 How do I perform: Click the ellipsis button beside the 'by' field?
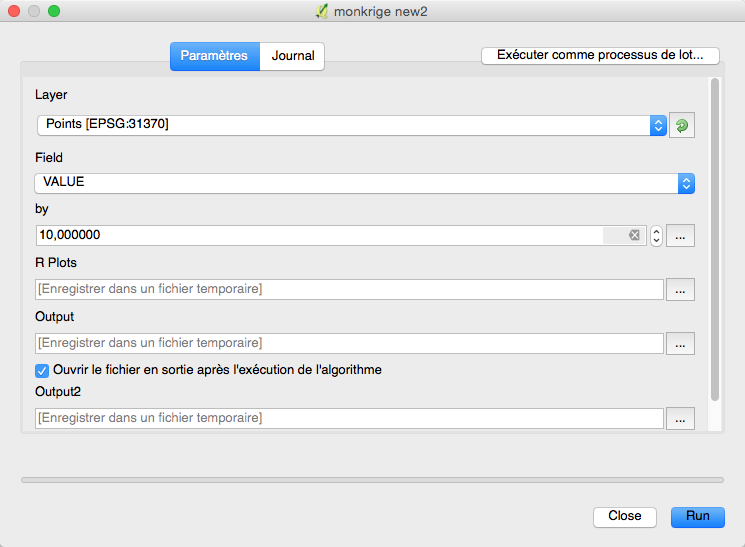(680, 236)
